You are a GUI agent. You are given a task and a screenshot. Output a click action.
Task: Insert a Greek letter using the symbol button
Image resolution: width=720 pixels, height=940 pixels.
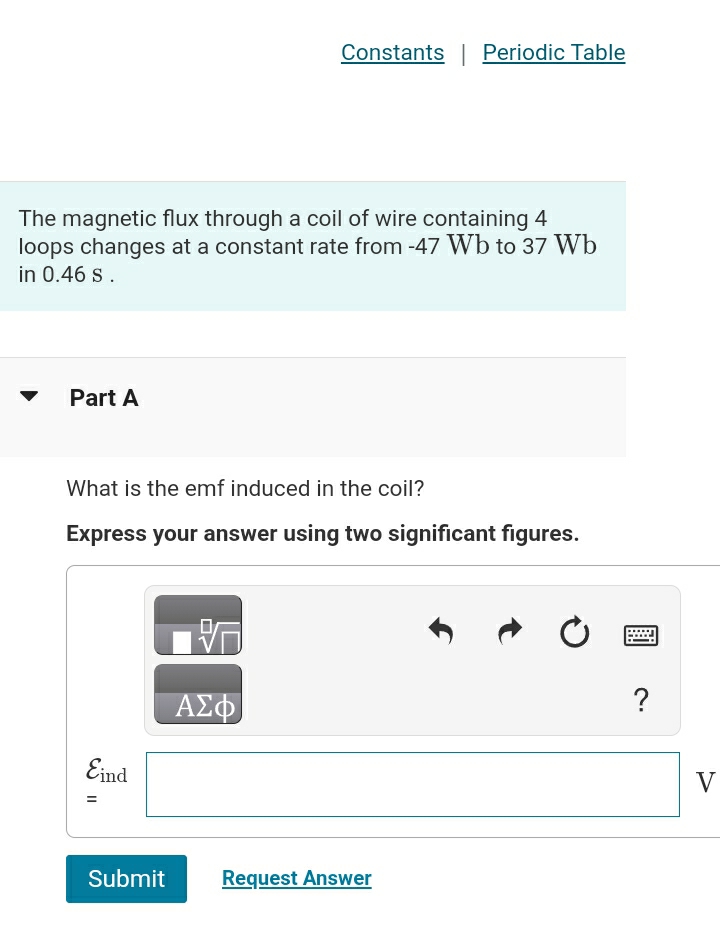[197, 693]
